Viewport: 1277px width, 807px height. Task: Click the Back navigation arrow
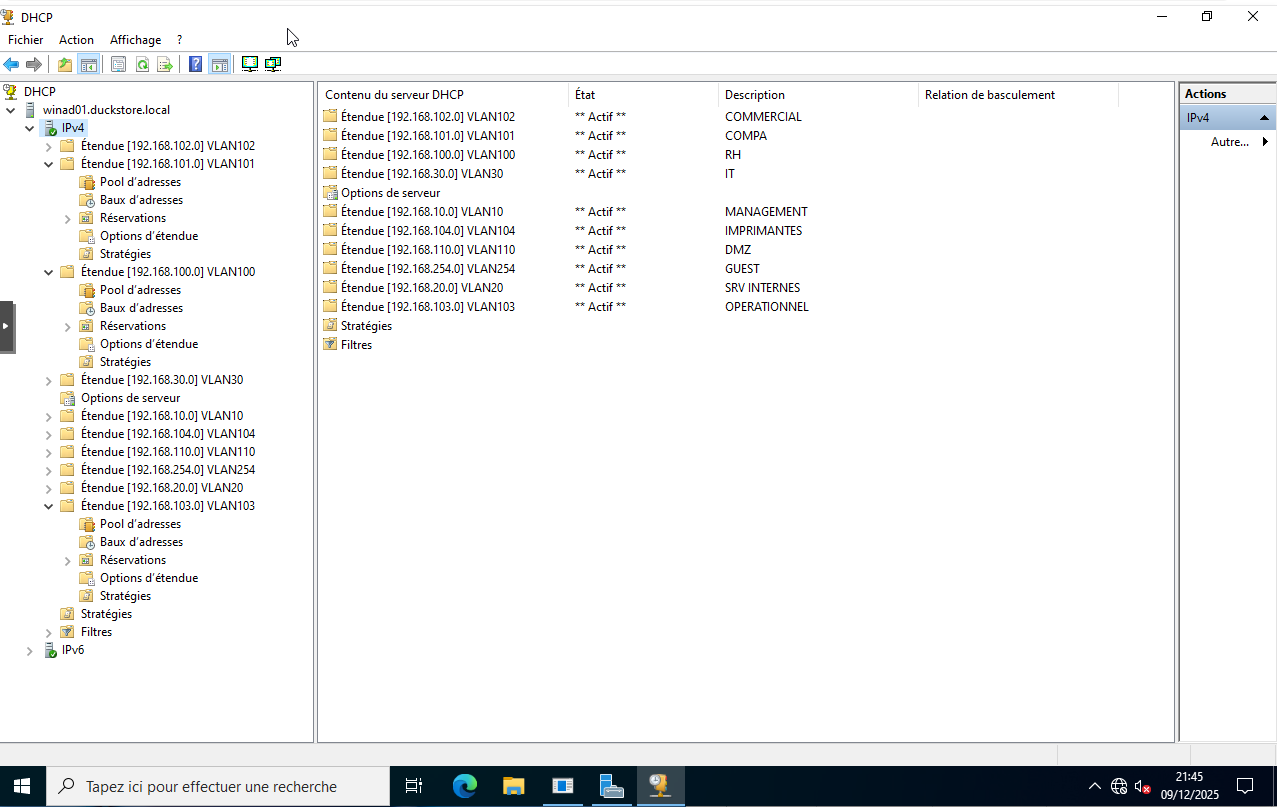pyautogui.click(x=11, y=64)
